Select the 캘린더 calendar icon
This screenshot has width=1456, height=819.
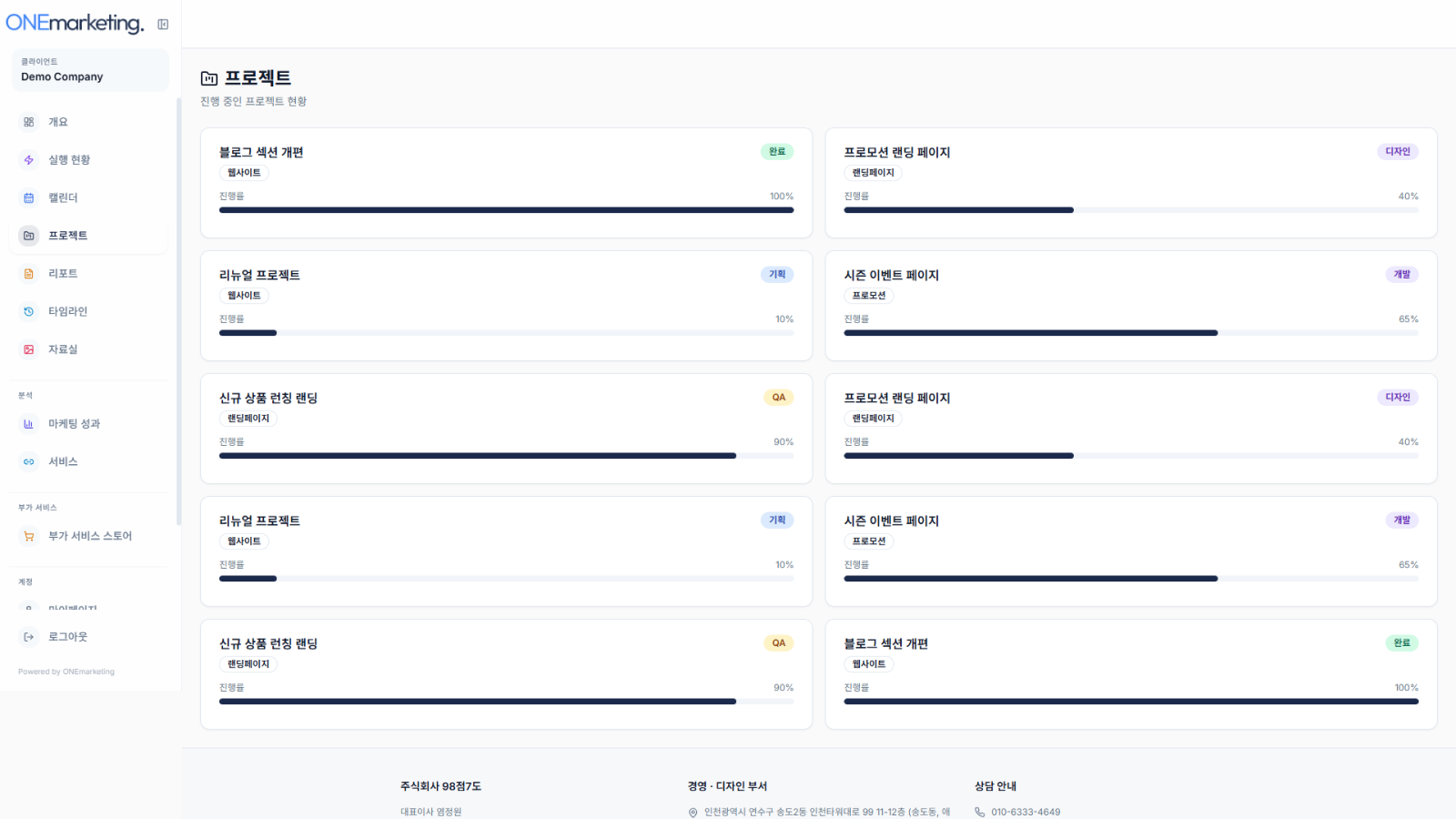pos(29,197)
